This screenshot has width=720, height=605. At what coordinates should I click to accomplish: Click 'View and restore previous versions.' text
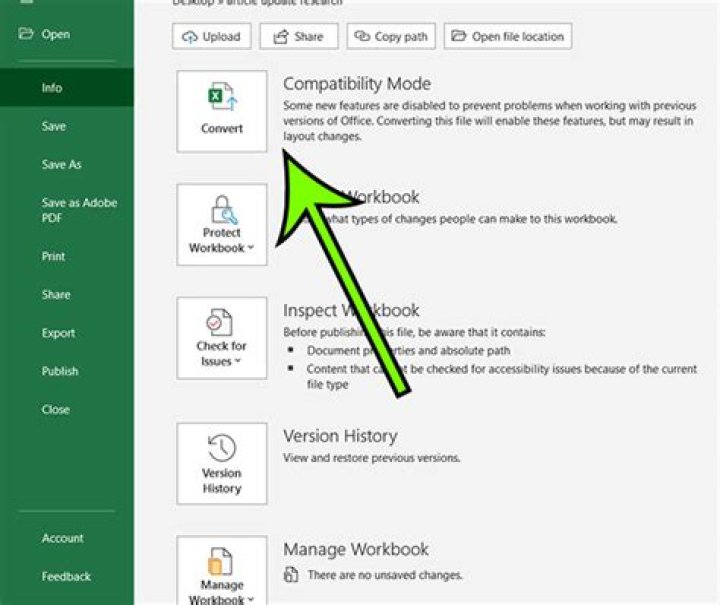pyautogui.click(x=371, y=458)
